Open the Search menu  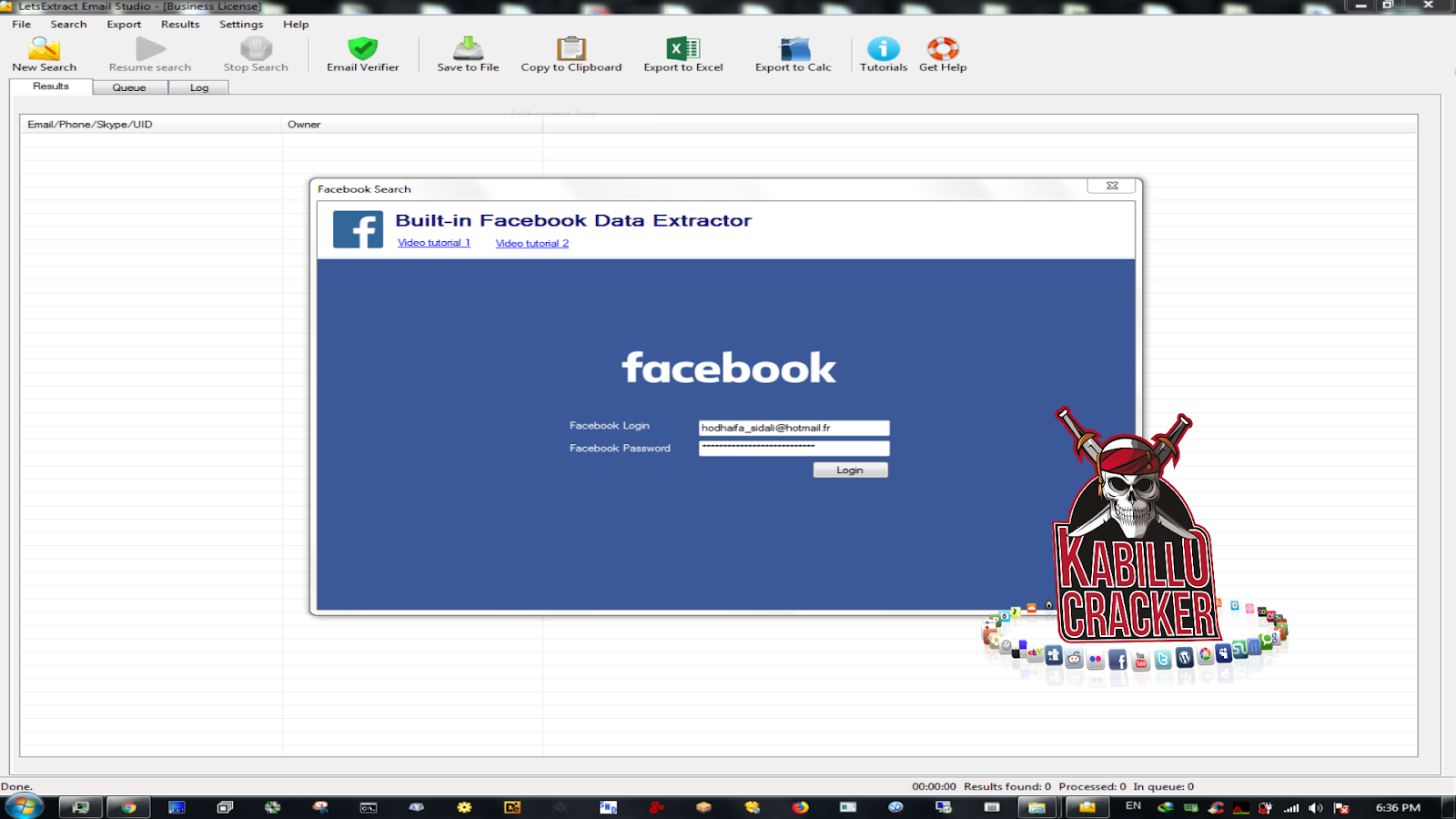(x=69, y=25)
